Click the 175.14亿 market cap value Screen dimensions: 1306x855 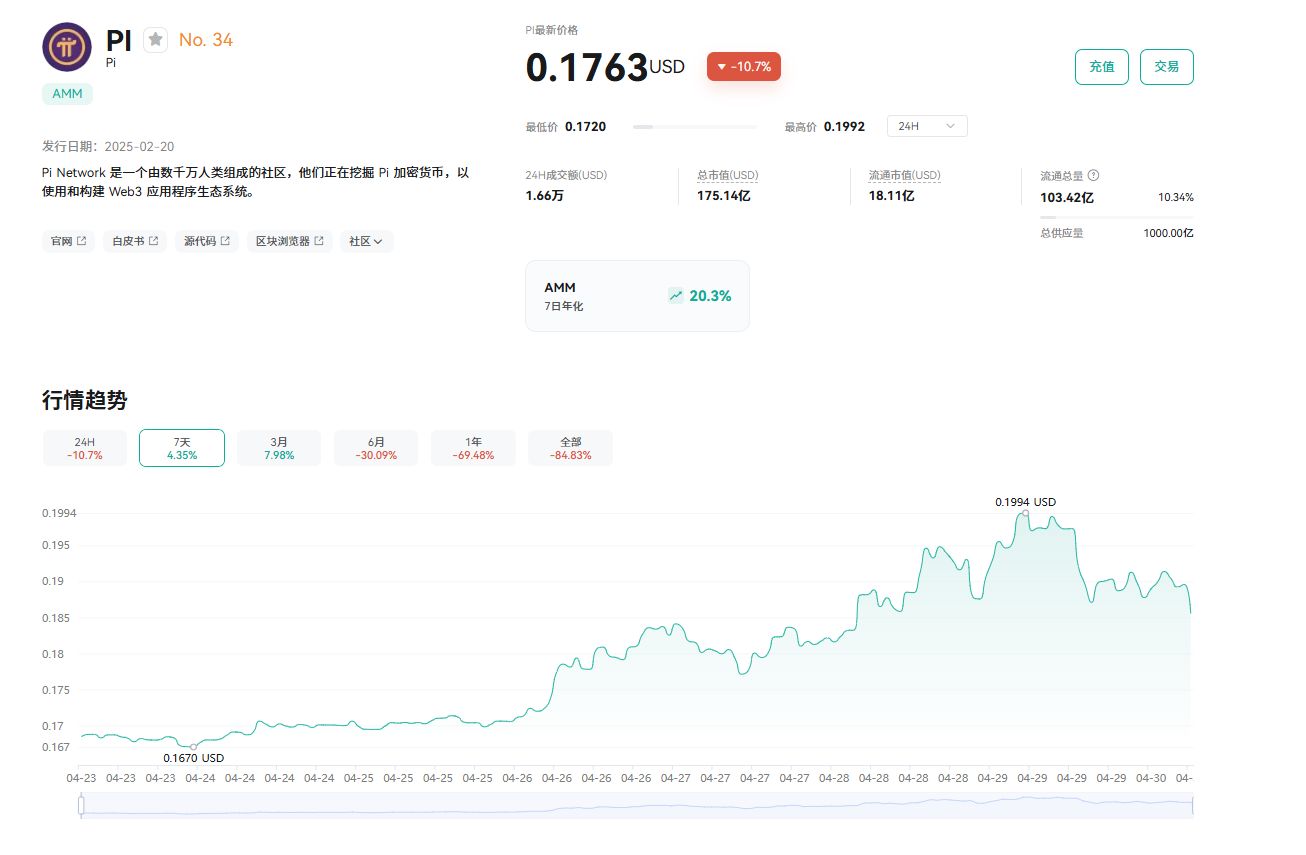point(724,196)
